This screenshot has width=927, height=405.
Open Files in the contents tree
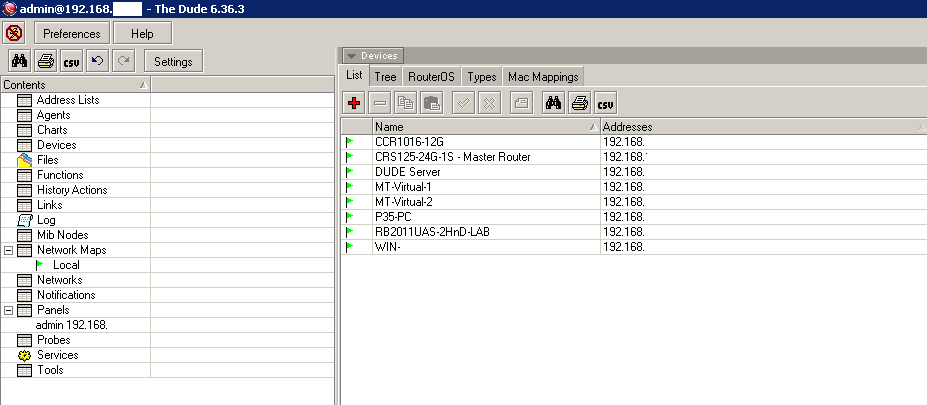click(x=47, y=160)
